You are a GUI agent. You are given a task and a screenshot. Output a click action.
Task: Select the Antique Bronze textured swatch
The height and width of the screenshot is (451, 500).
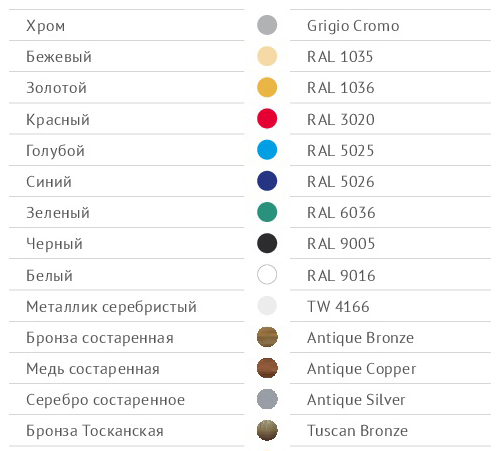pyautogui.click(x=267, y=337)
